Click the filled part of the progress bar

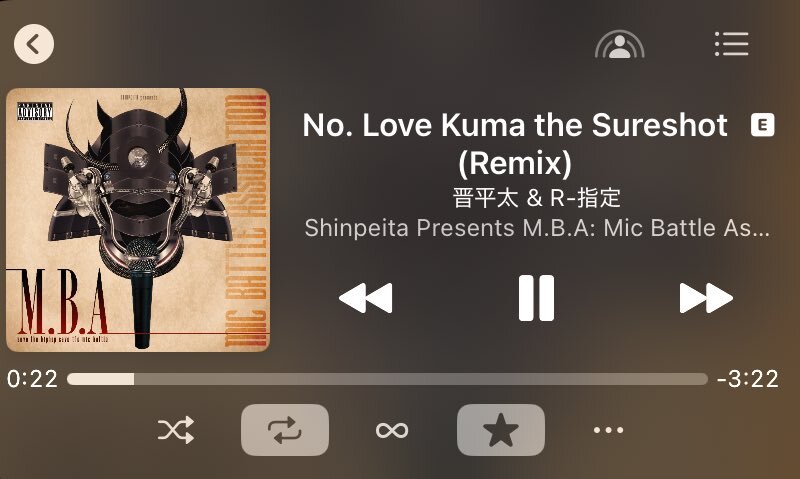click(101, 379)
